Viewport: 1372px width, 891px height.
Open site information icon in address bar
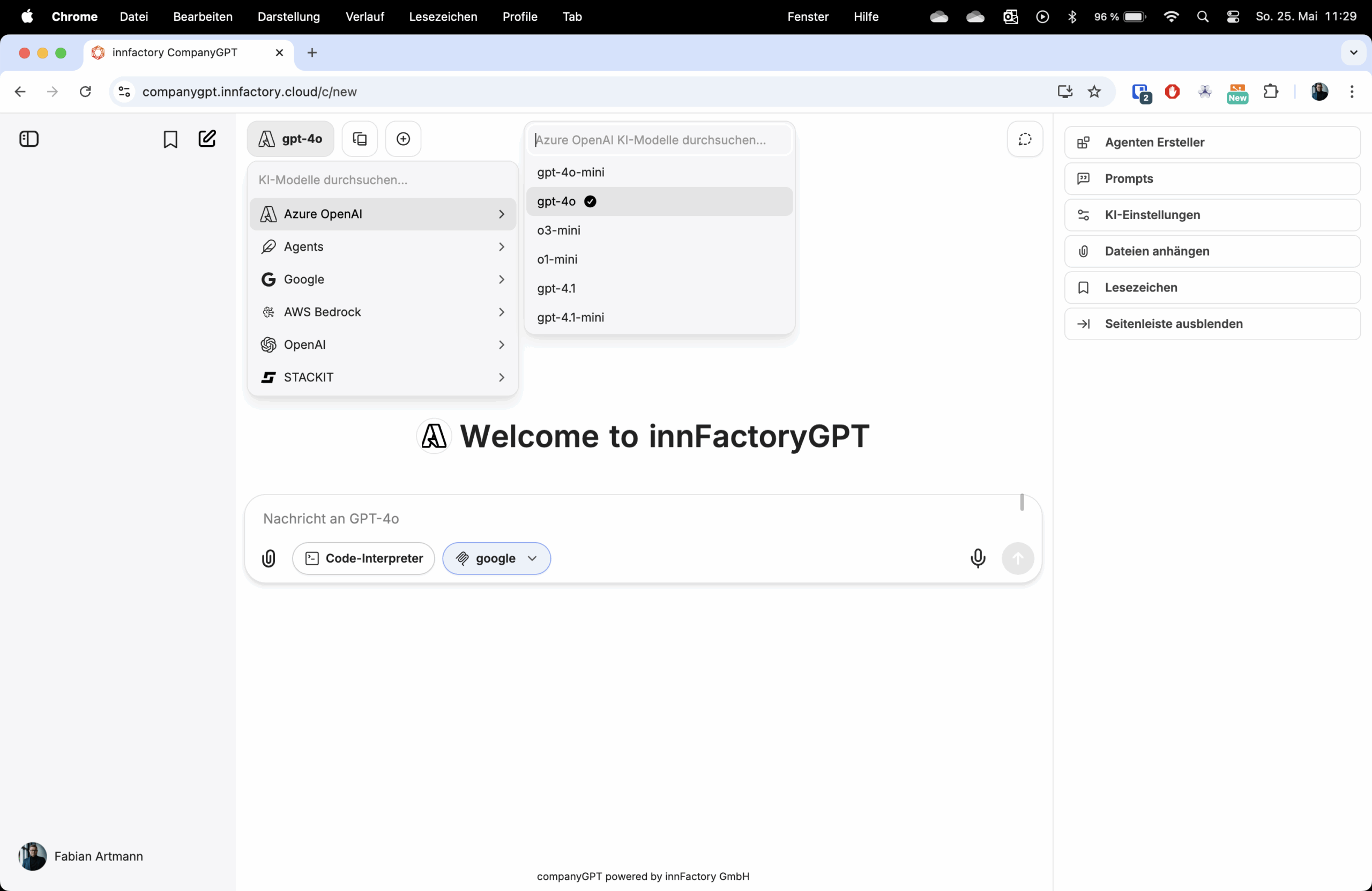[124, 92]
